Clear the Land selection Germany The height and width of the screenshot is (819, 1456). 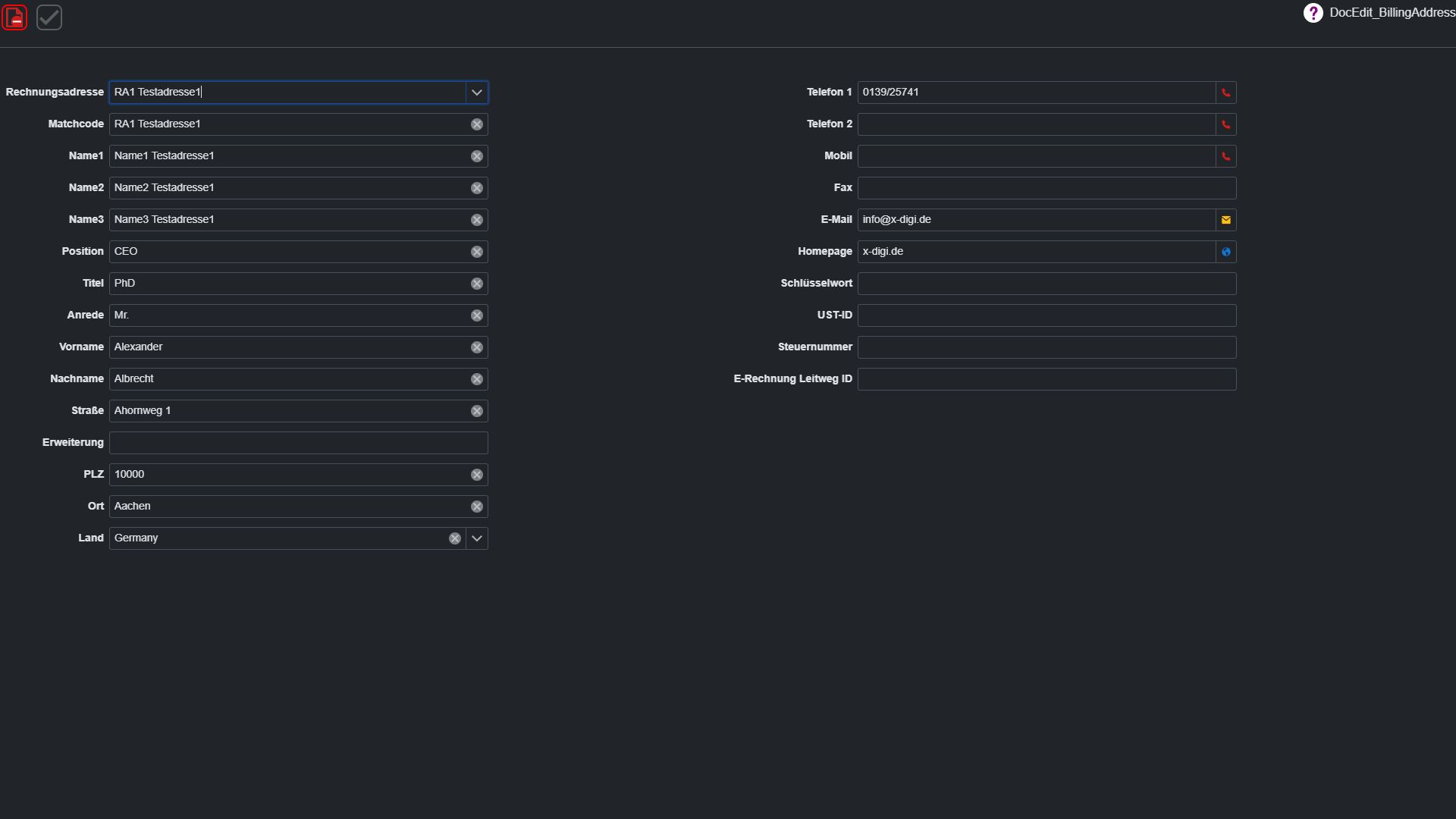tap(455, 538)
